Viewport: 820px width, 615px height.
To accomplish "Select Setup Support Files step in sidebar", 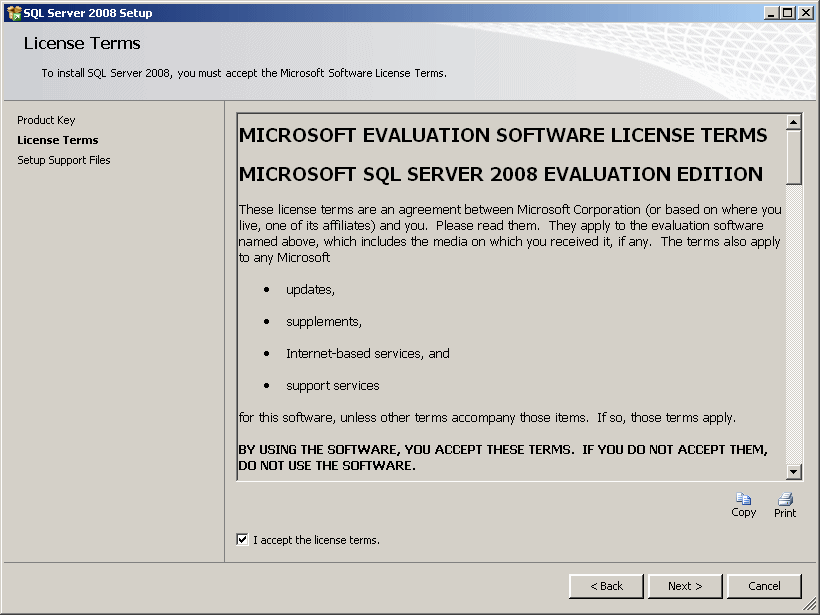I will click(64, 160).
